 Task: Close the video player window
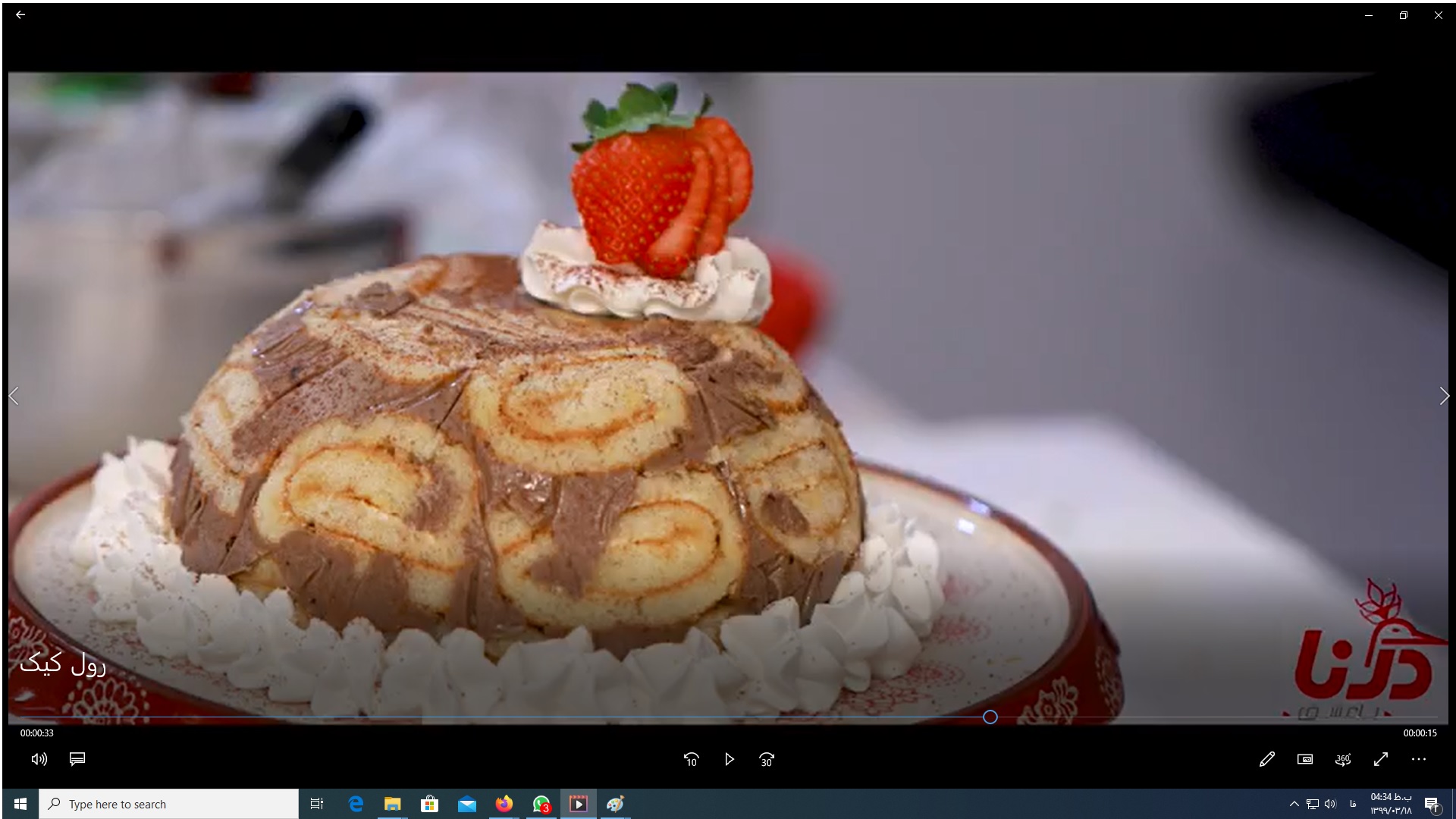point(1439,15)
